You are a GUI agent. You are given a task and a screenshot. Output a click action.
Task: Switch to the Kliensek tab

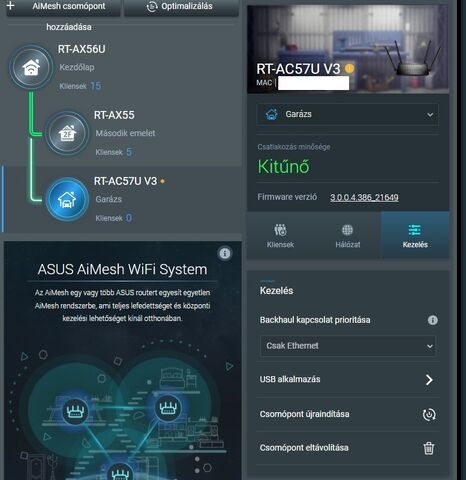click(x=280, y=235)
